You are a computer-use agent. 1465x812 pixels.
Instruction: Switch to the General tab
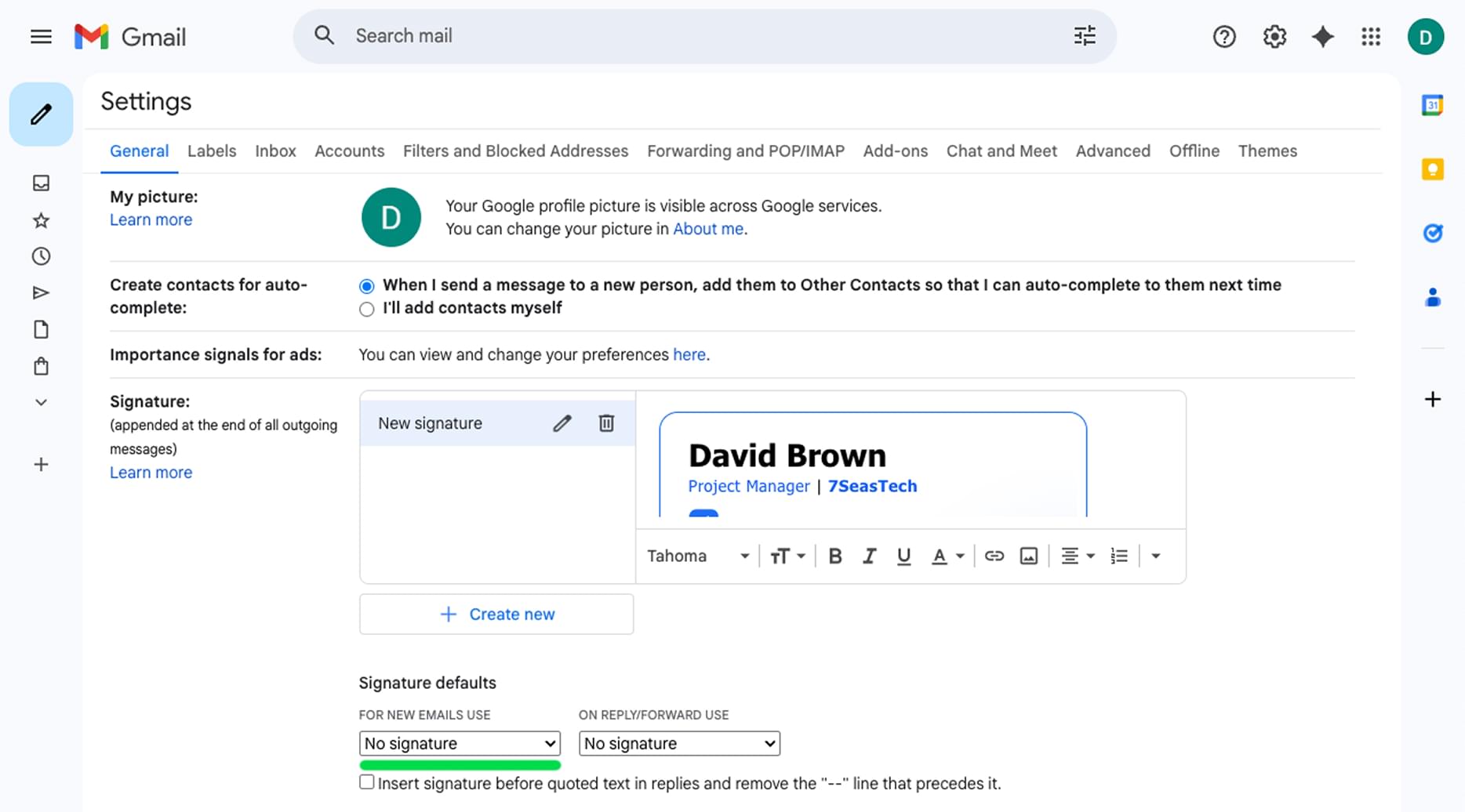[139, 151]
